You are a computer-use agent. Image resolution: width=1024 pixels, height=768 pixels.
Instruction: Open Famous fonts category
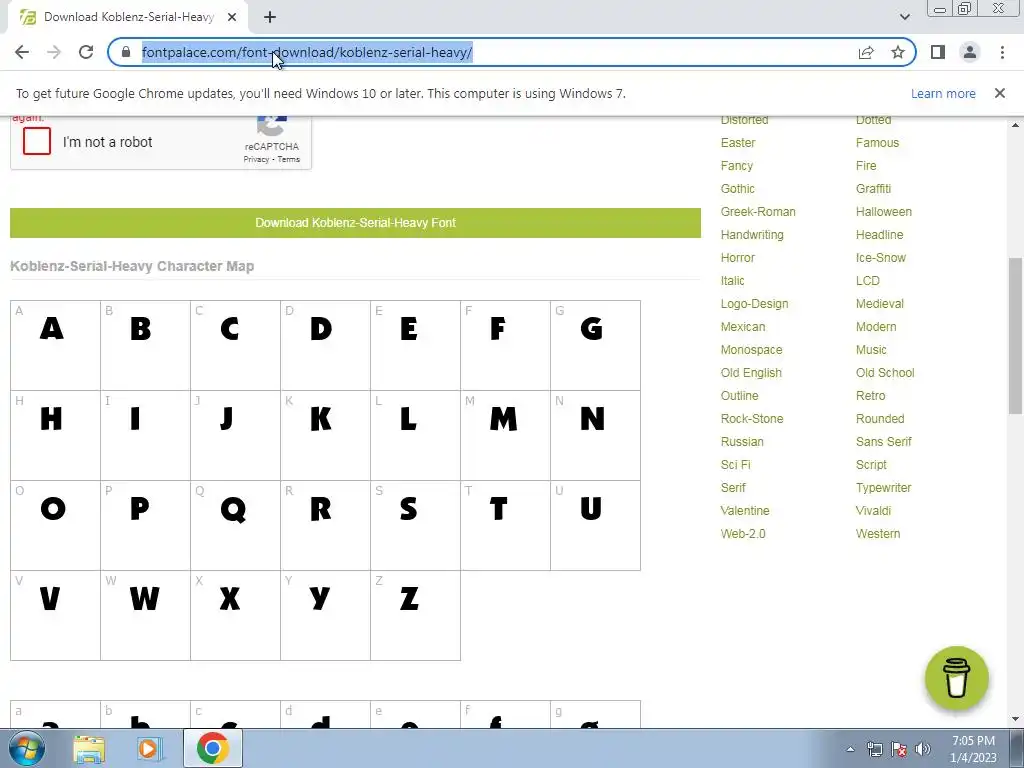(x=877, y=142)
